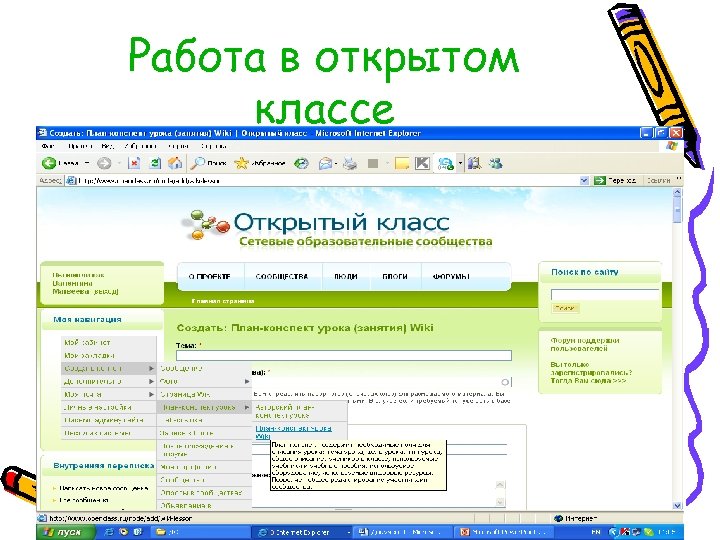This screenshot has width=720, height=540.
Task: Print the page with the printer icon
Action: point(350,163)
